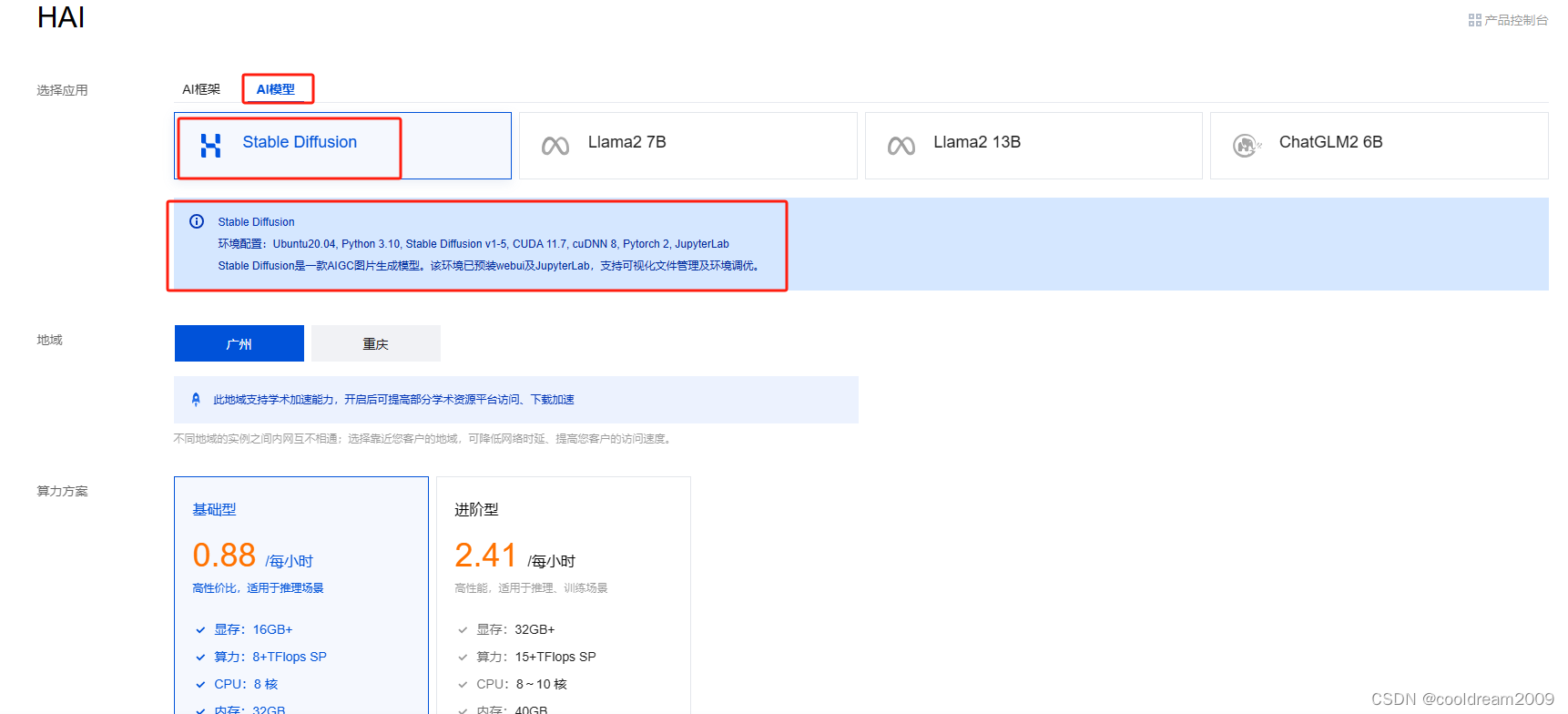
Task: Select the Llama2 7B application card
Action: 688,146
